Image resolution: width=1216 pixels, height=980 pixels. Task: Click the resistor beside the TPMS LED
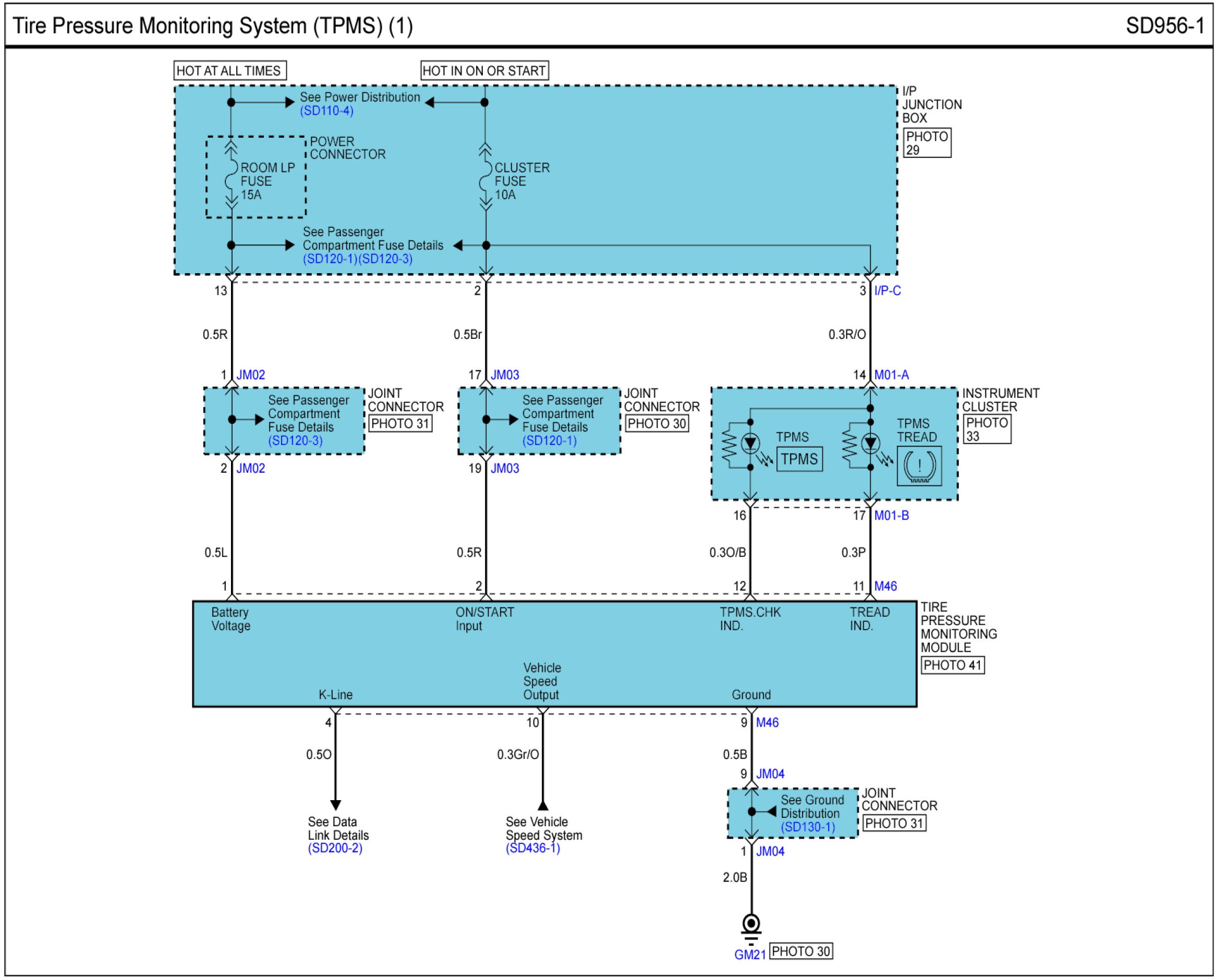(x=729, y=446)
